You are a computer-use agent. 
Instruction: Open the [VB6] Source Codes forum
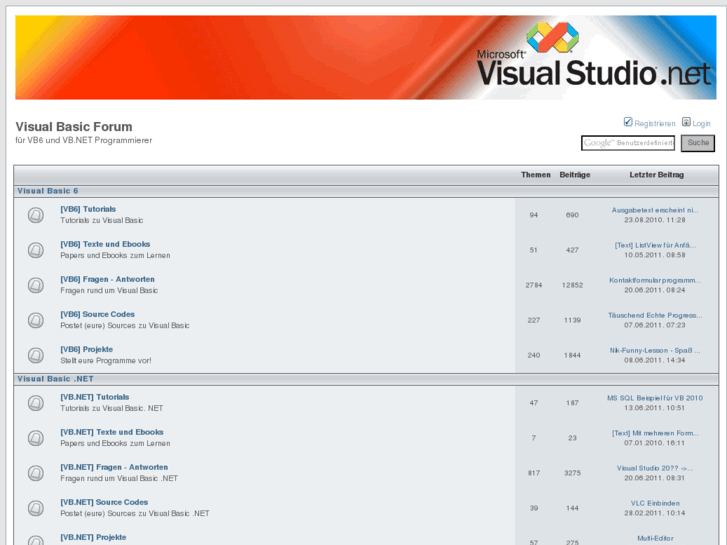coord(97,314)
